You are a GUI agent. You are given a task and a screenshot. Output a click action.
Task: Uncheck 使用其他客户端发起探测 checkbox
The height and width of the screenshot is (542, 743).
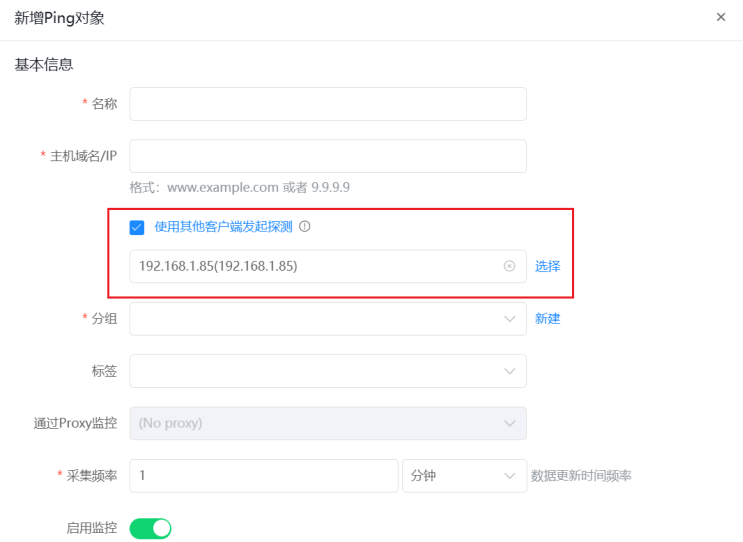pos(137,227)
